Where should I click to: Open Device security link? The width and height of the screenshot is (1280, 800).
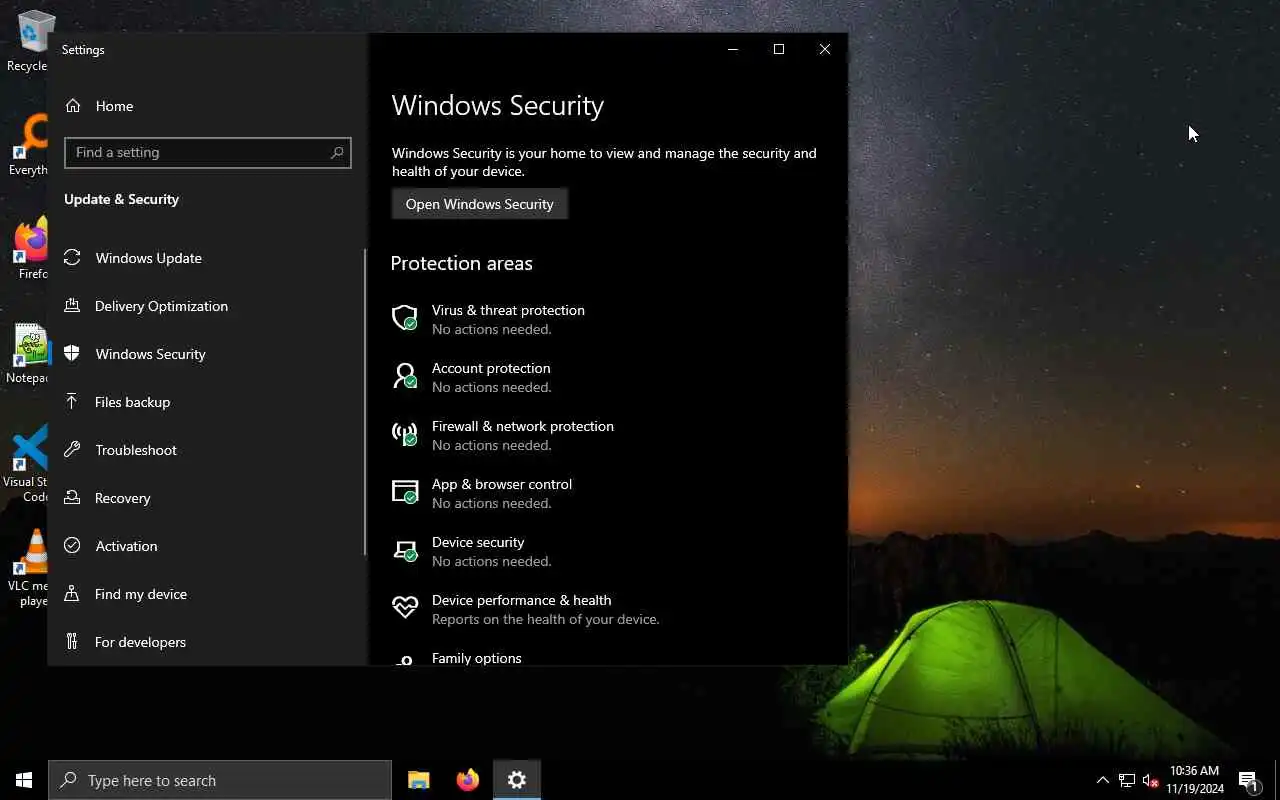(478, 542)
